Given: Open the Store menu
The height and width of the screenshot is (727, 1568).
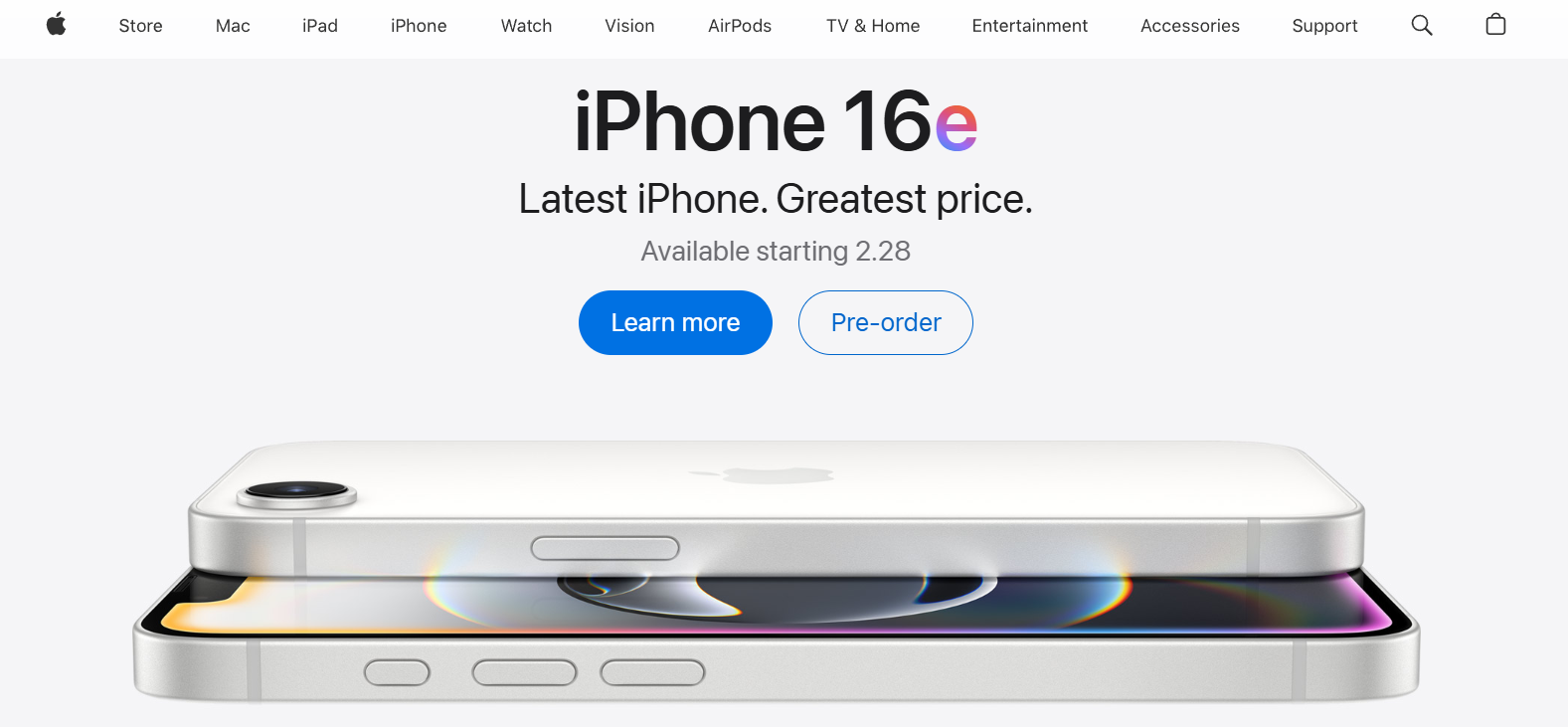Looking at the screenshot, I should pyautogui.click(x=140, y=26).
